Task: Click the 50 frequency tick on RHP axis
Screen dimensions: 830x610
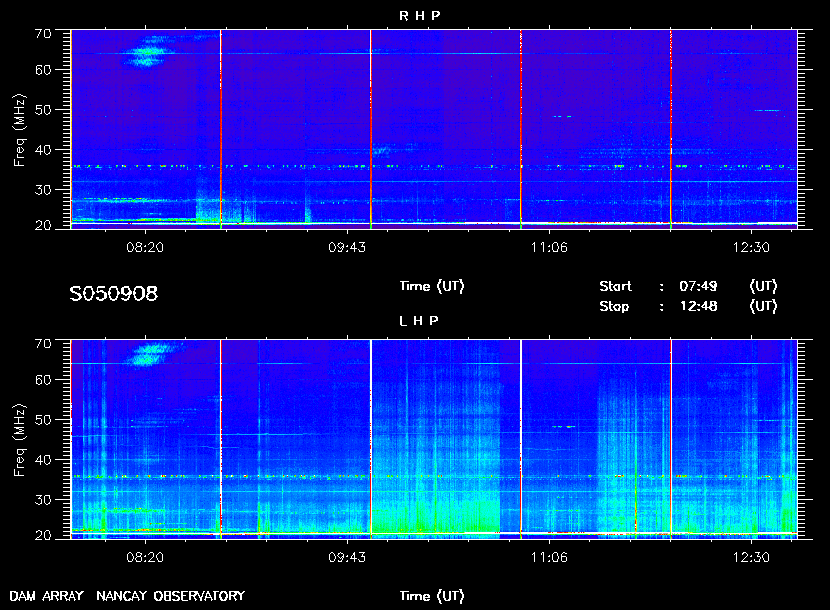Action: tap(43, 110)
